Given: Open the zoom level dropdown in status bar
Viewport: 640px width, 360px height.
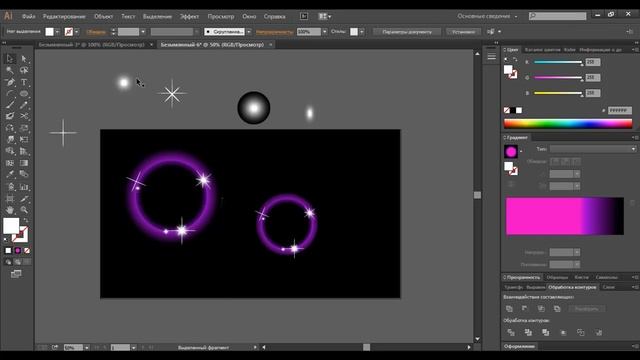Looking at the screenshot, I should point(87,348).
